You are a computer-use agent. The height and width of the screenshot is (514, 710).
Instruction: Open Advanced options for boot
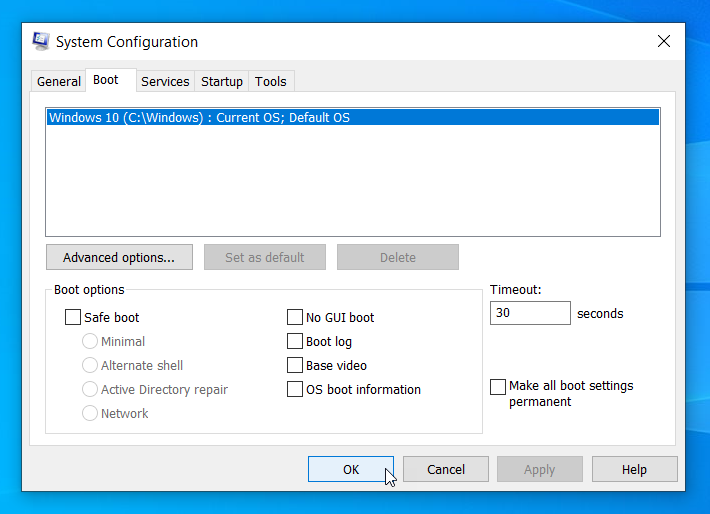point(119,257)
